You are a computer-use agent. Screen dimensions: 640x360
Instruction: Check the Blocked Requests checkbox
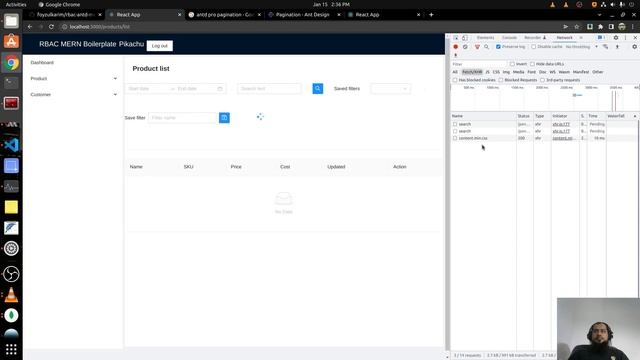tap(501, 80)
